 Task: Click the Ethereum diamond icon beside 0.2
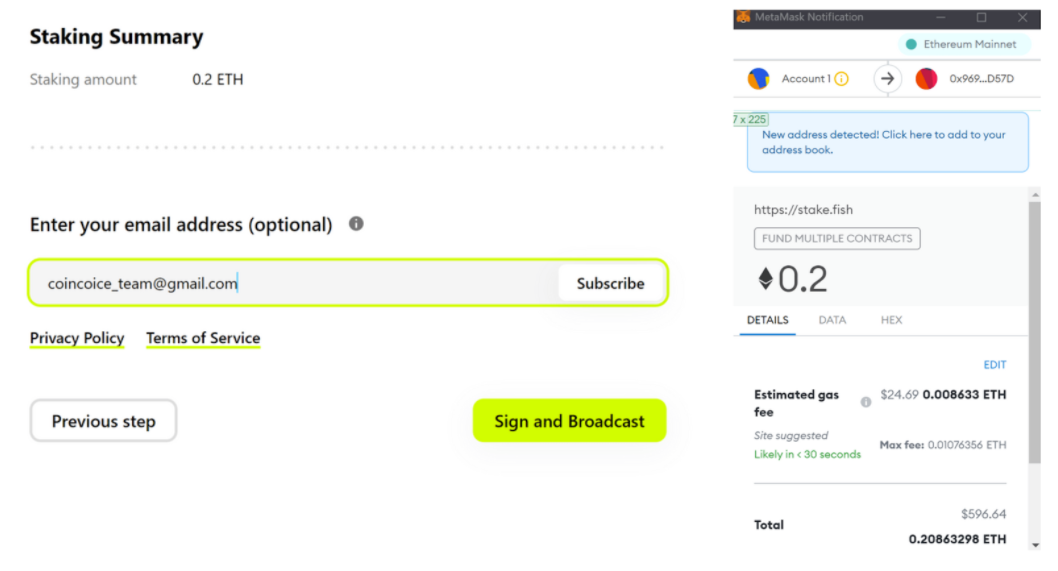point(765,280)
